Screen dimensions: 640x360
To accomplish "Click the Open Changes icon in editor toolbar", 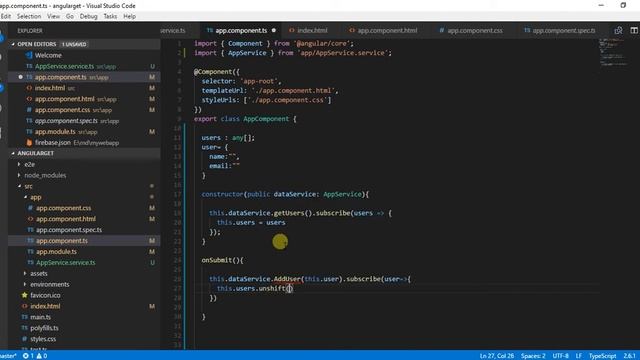I will (618, 31).
